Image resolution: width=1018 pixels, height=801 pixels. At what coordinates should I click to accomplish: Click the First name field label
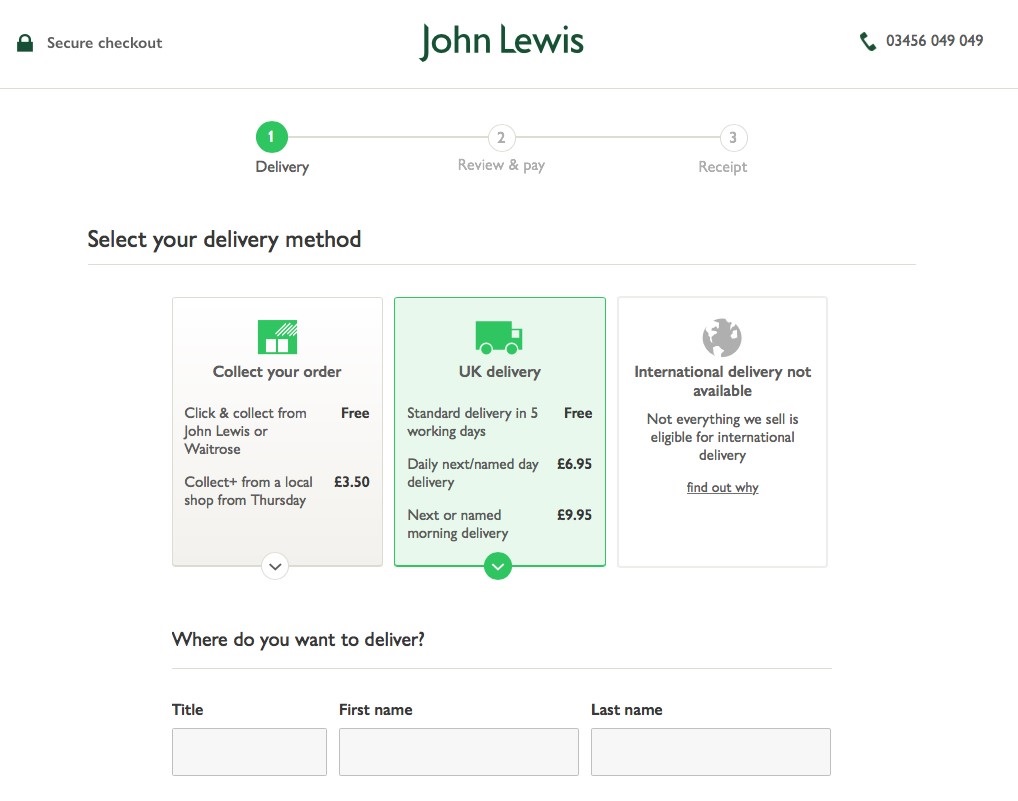(376, 710)
